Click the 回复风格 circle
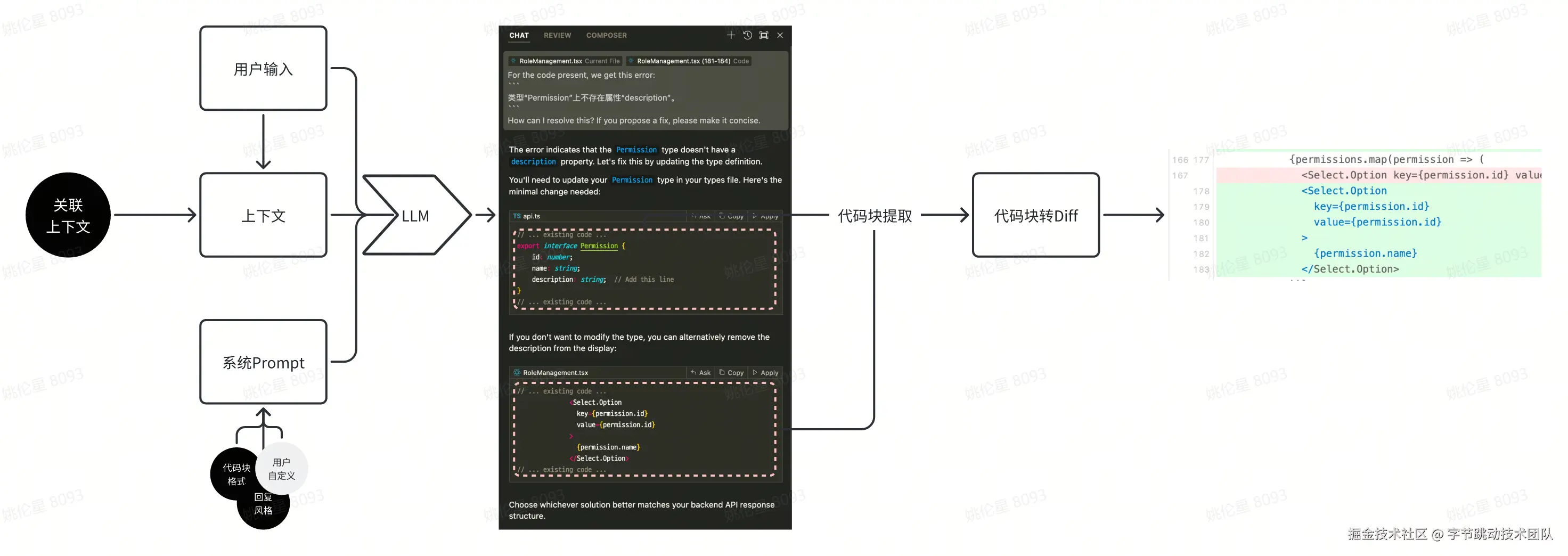The width and height of the screenshot is (1568, 556). (x=264, y=506)
